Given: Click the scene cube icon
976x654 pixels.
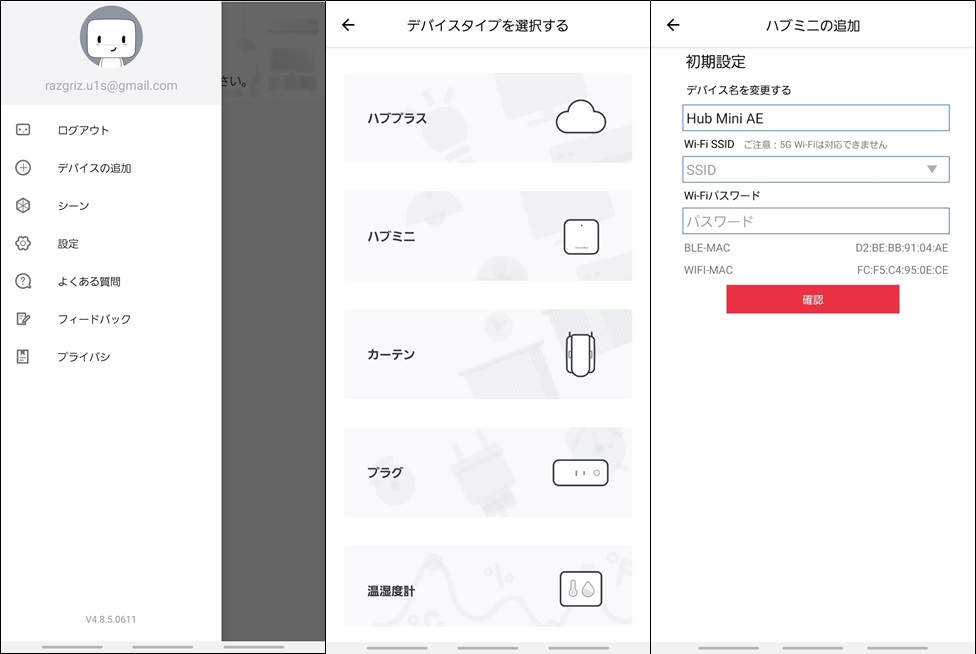Looking at the screenshot, I should tap(23, 205).
